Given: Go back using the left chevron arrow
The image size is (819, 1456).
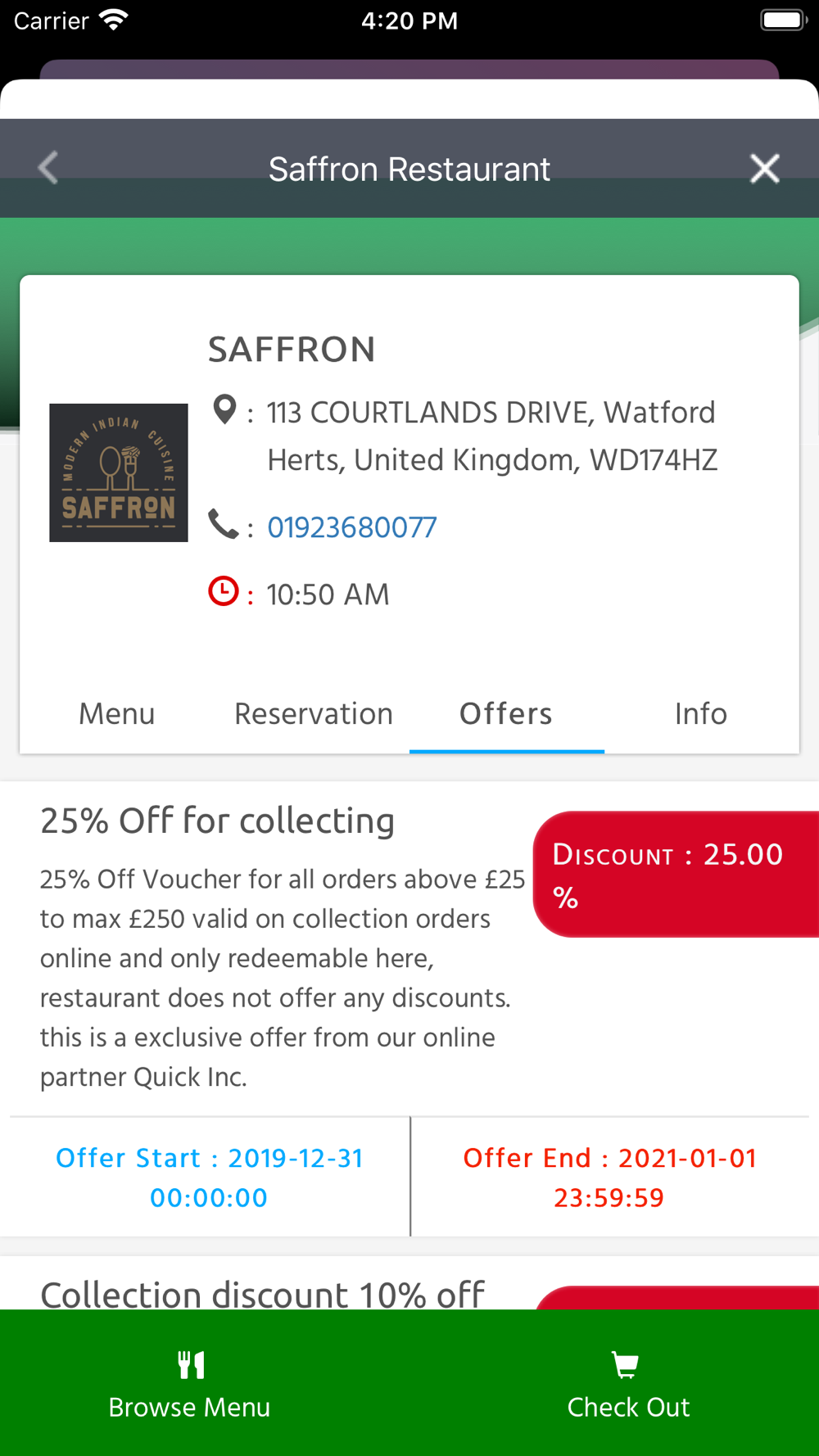Looking at the screenshot, I should [x=48, y=169].
